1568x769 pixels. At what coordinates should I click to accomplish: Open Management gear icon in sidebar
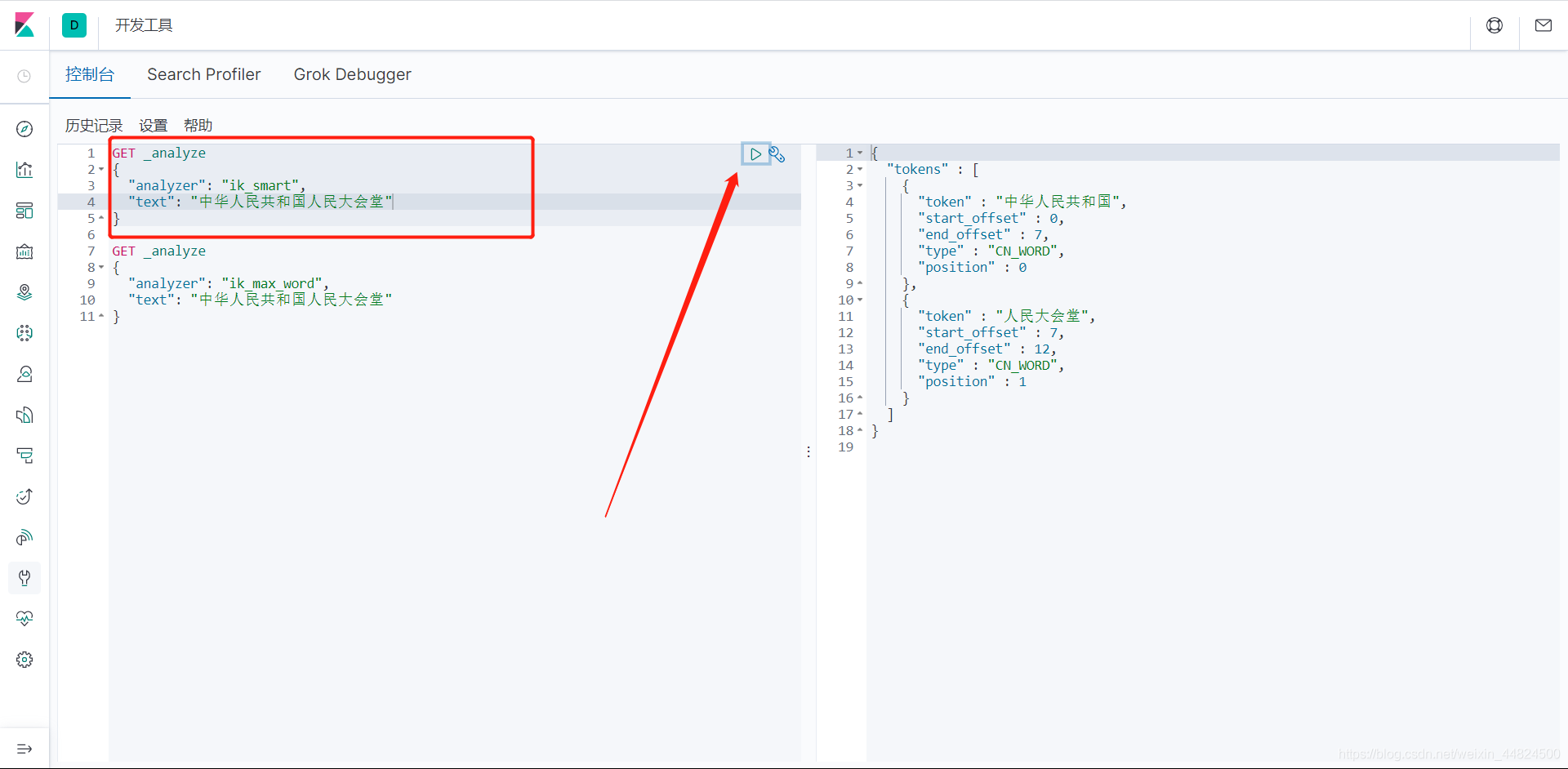coord(24,660)
